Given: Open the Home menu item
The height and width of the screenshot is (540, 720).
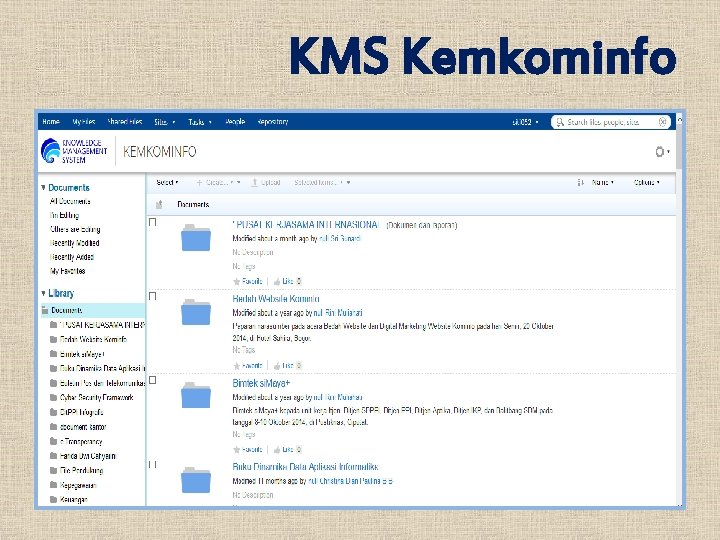Looking at the screenshot, I should pyautogui.click(x=51, y=122).
